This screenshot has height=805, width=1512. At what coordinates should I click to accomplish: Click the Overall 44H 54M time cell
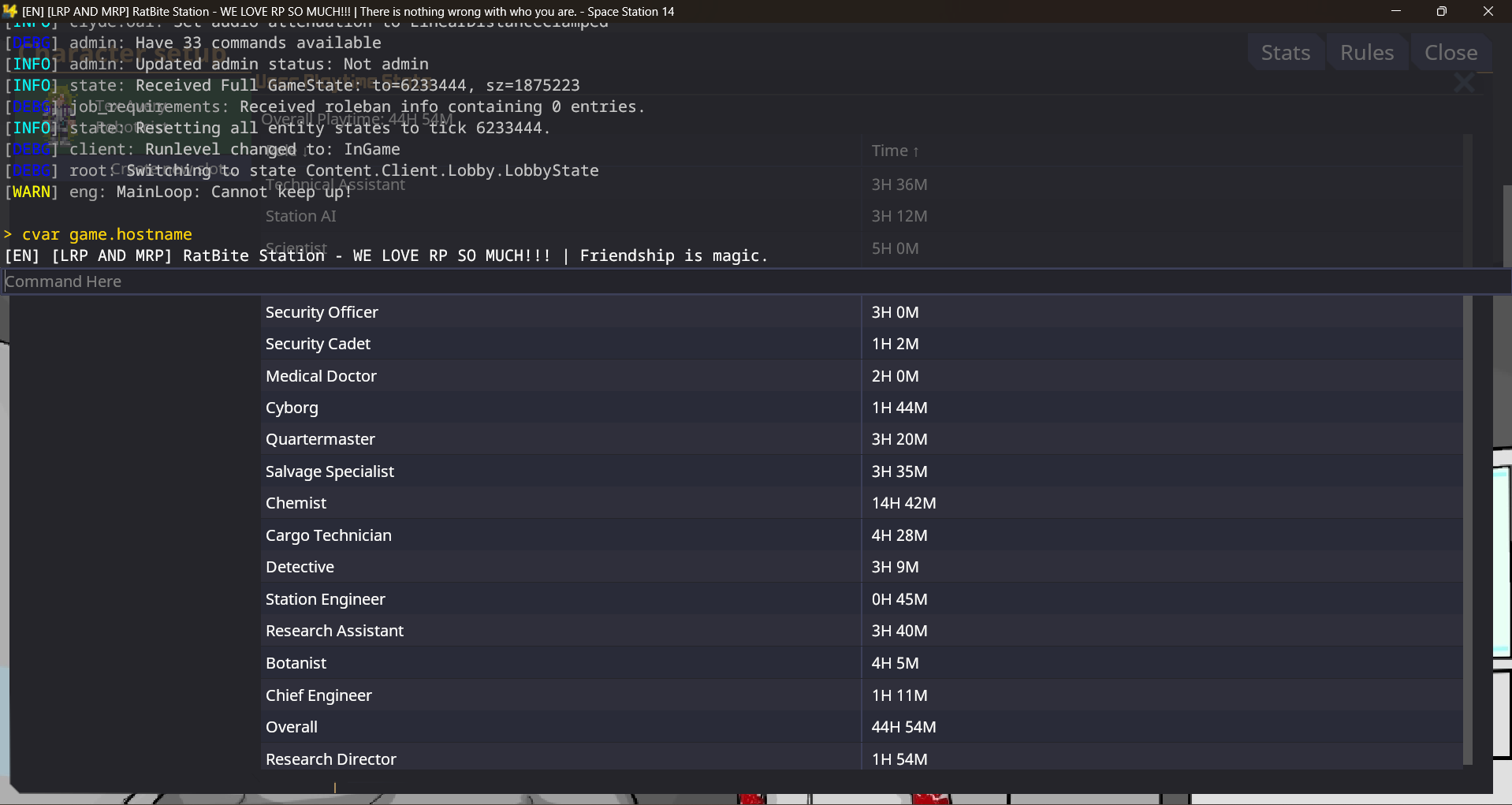click(x=903, y=727)
